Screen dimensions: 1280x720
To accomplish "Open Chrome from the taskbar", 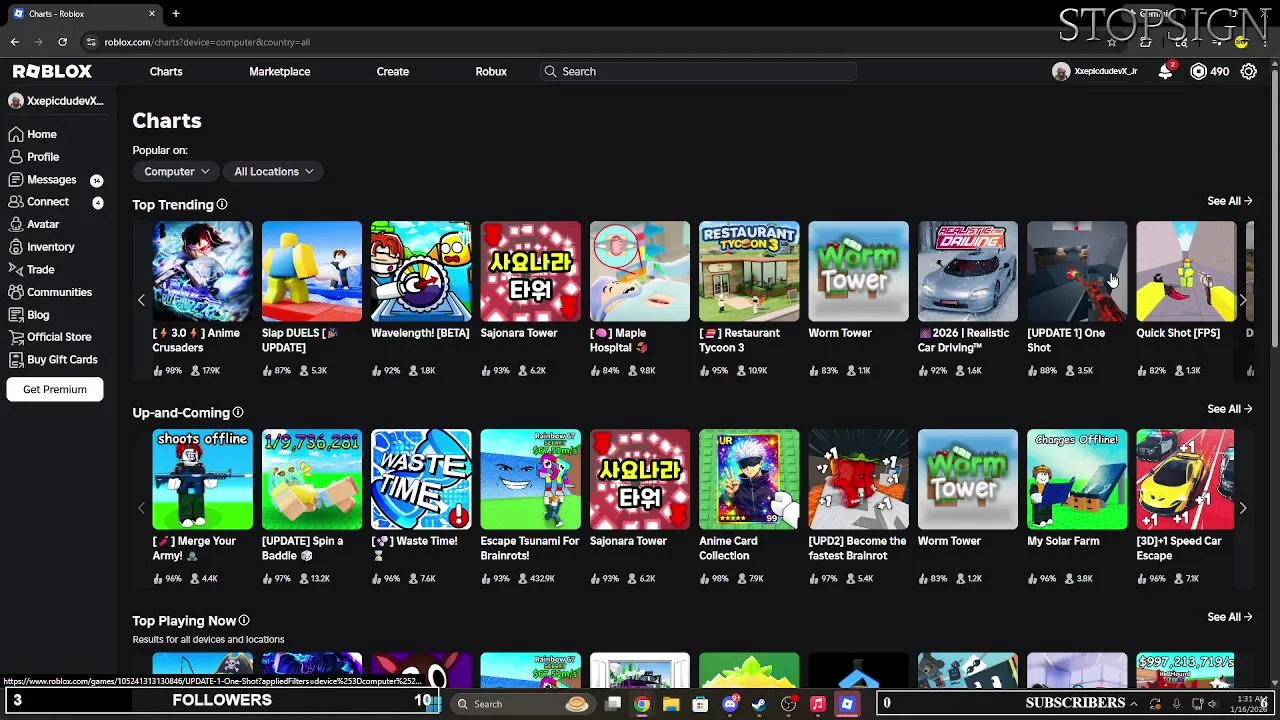I will click(642, 704).
